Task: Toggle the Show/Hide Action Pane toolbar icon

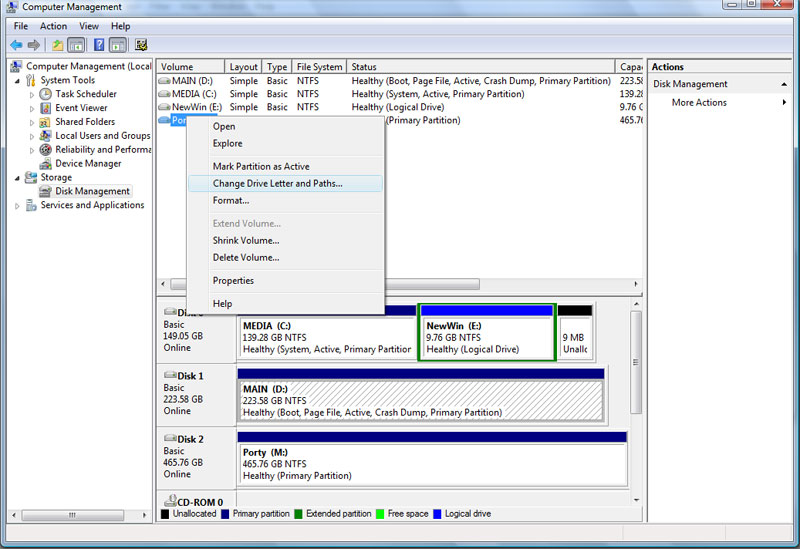Action: pos(118,45)
